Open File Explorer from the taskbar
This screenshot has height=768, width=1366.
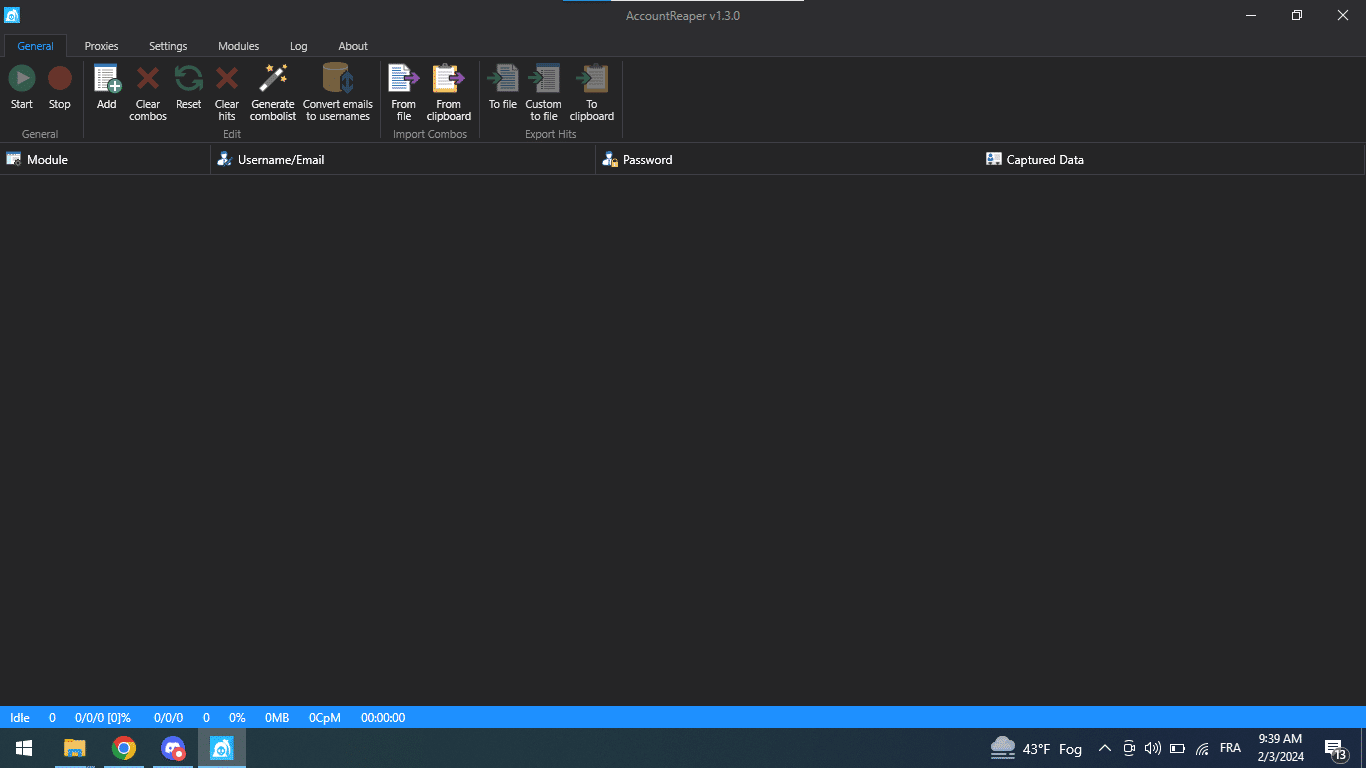pyautogui.click(x=75, y=748)
